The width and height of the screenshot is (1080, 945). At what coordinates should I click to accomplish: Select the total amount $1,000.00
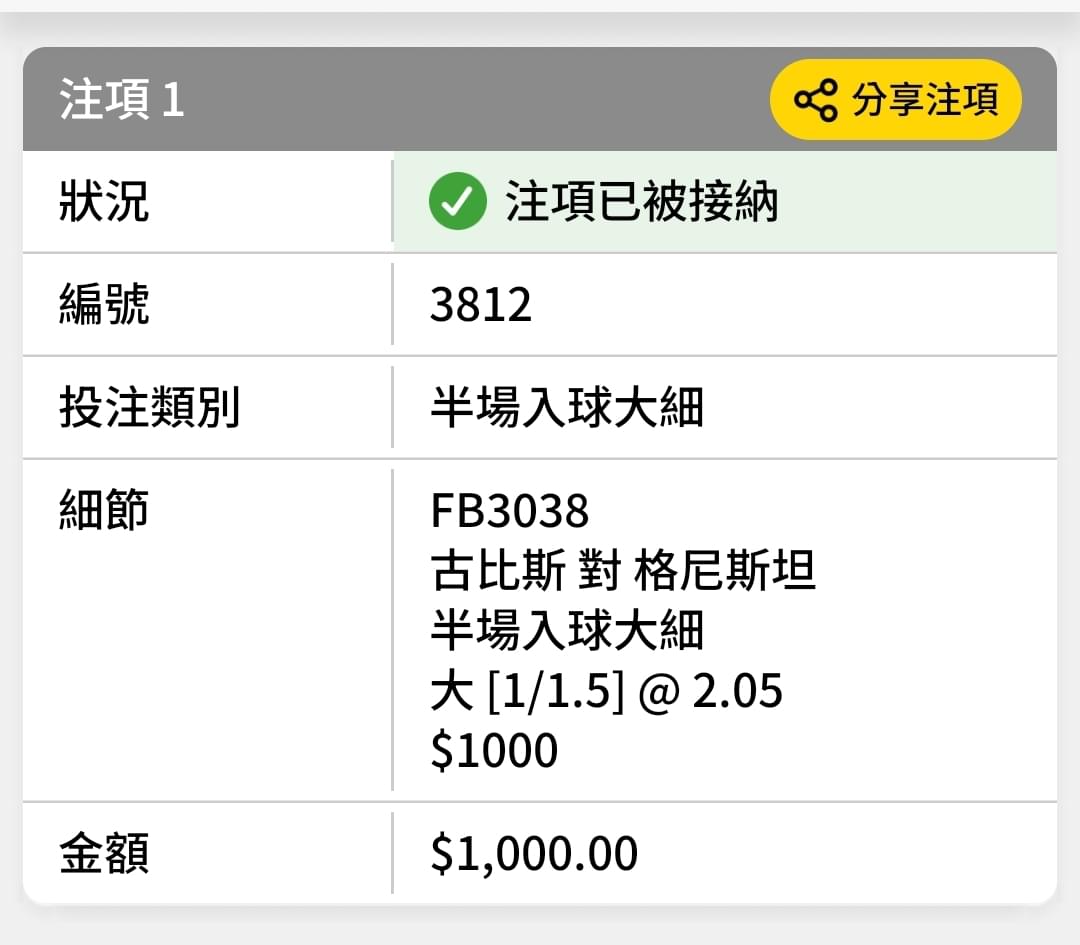534,854
